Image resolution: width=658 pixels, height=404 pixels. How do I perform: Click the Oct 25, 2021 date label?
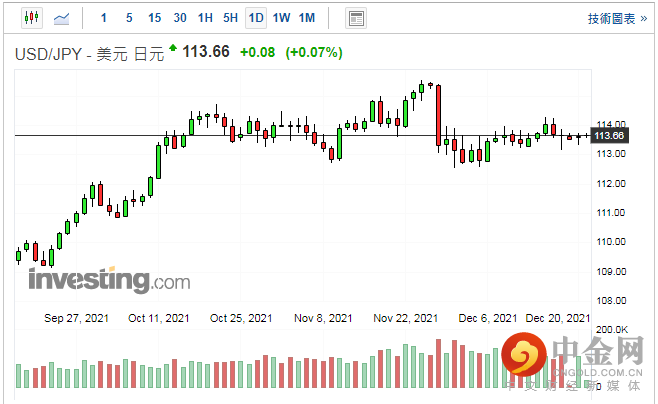[x=241, y=318]
